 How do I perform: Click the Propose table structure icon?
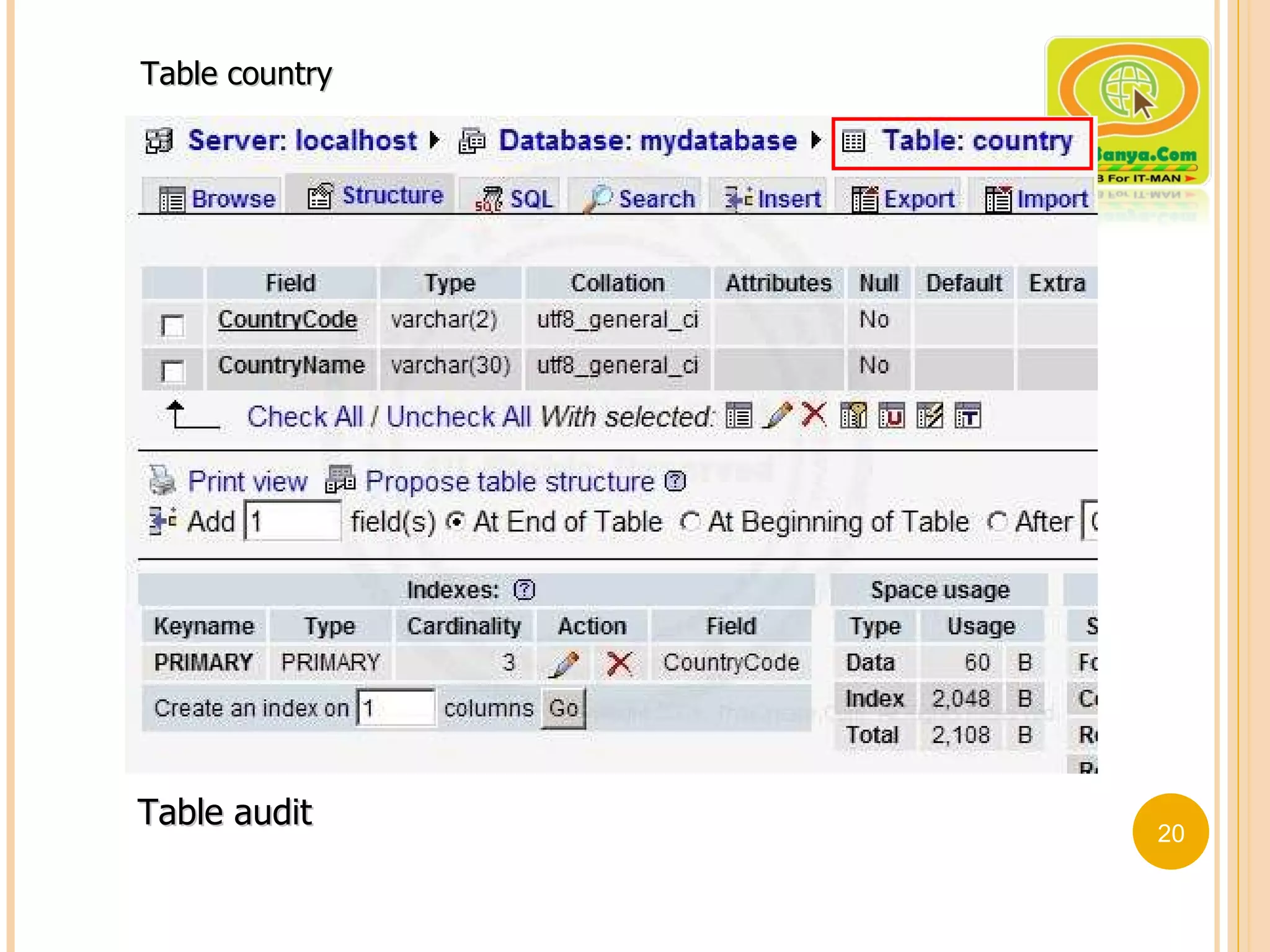click(340, 480)
